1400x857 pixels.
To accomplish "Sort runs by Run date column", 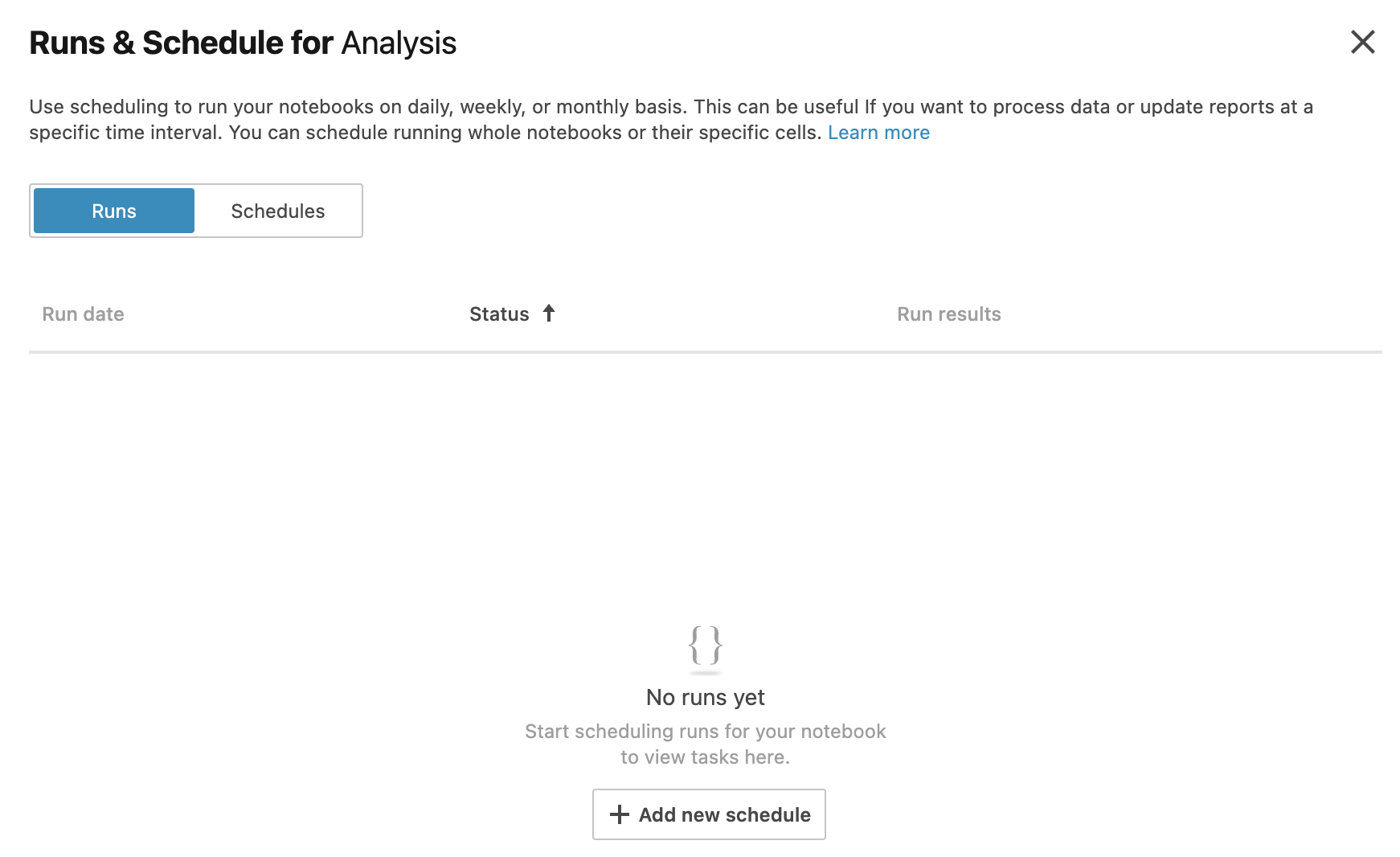I will pos(83,314).
